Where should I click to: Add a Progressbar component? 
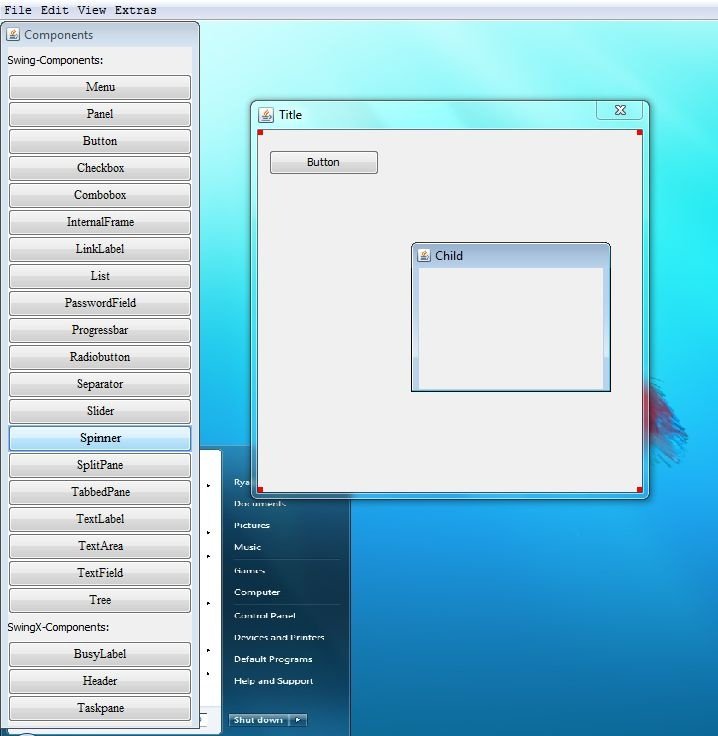[x=100, y=330]
